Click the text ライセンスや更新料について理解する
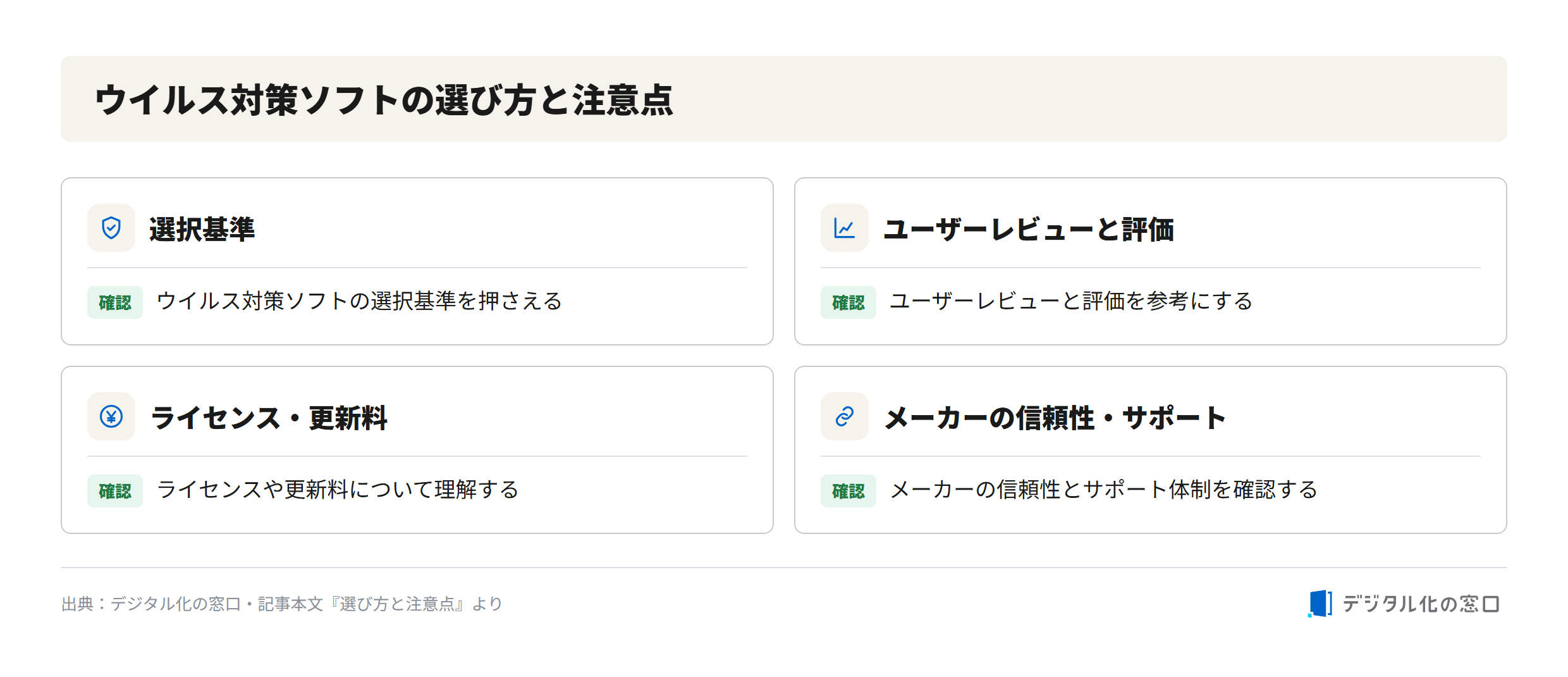The image size is (1568, 677). pyautogui.click(x=338, y=490)
